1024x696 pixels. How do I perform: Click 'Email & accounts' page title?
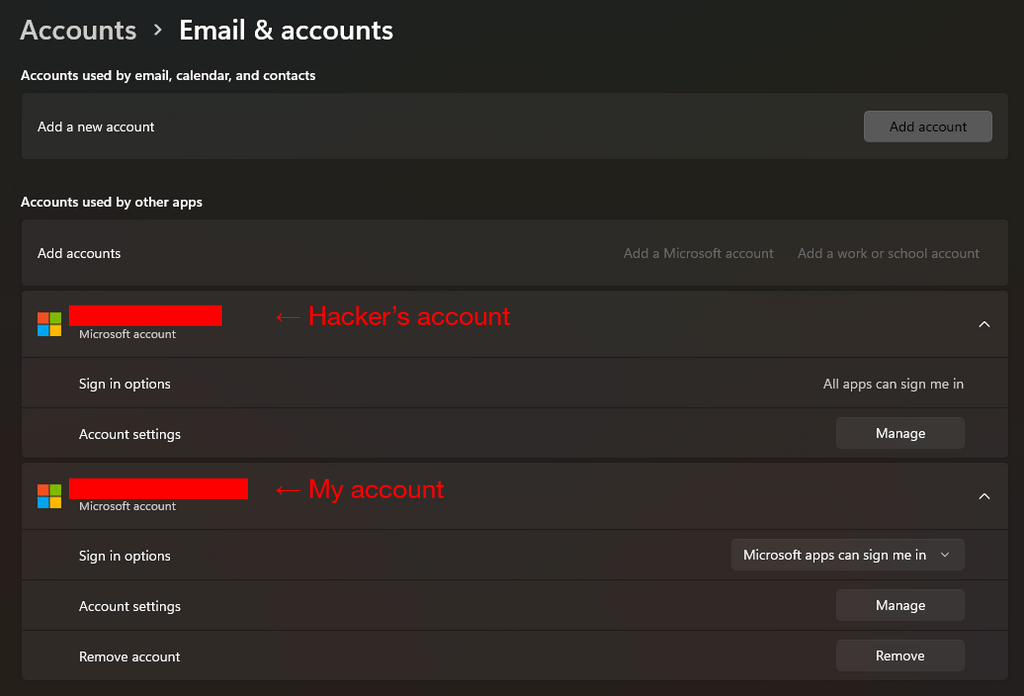click(286, 31)
